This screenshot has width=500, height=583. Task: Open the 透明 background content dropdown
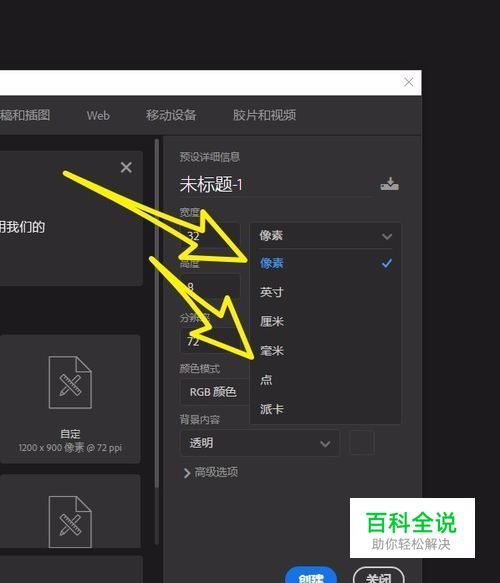(259, 443)
